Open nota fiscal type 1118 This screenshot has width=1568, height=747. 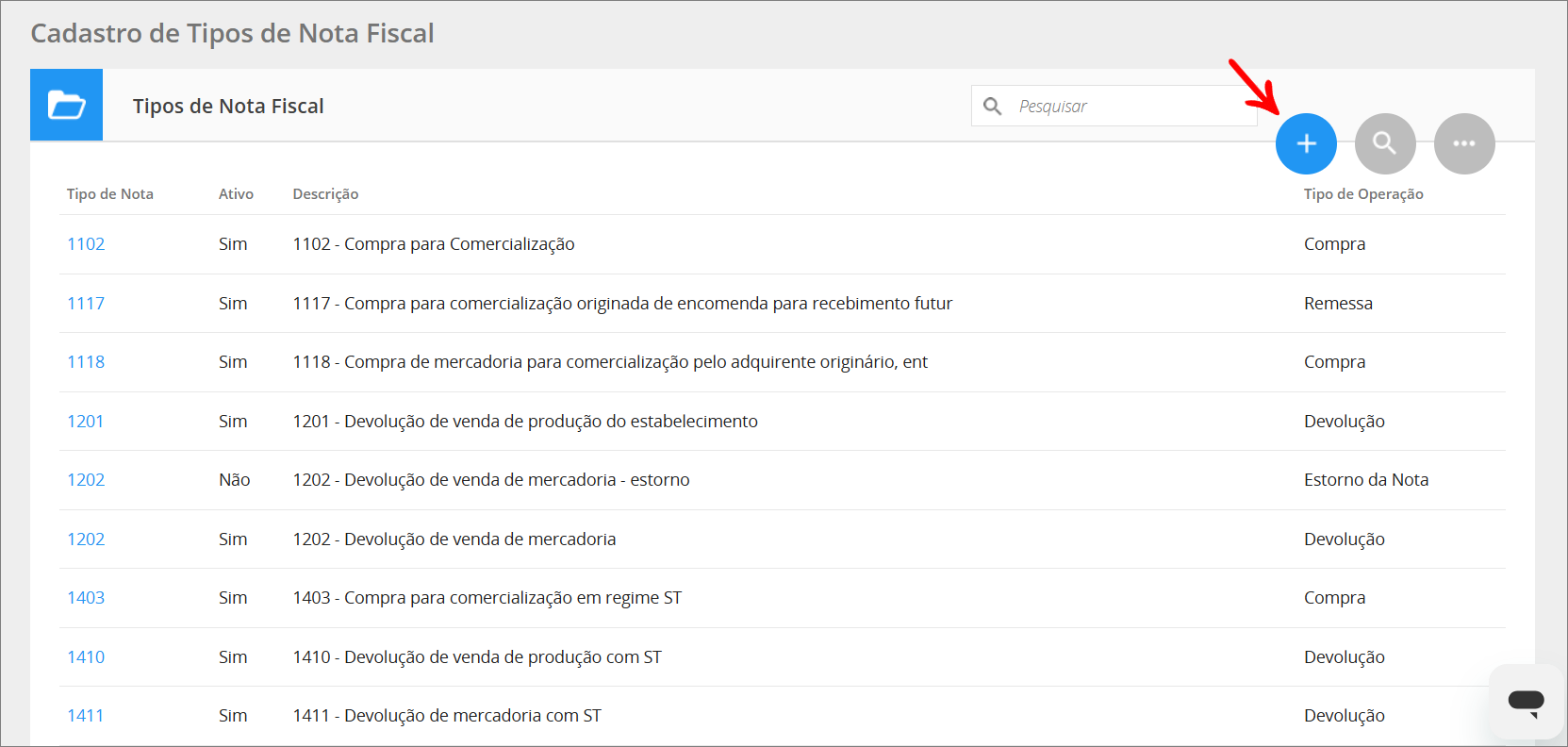(x=86, y=362)
